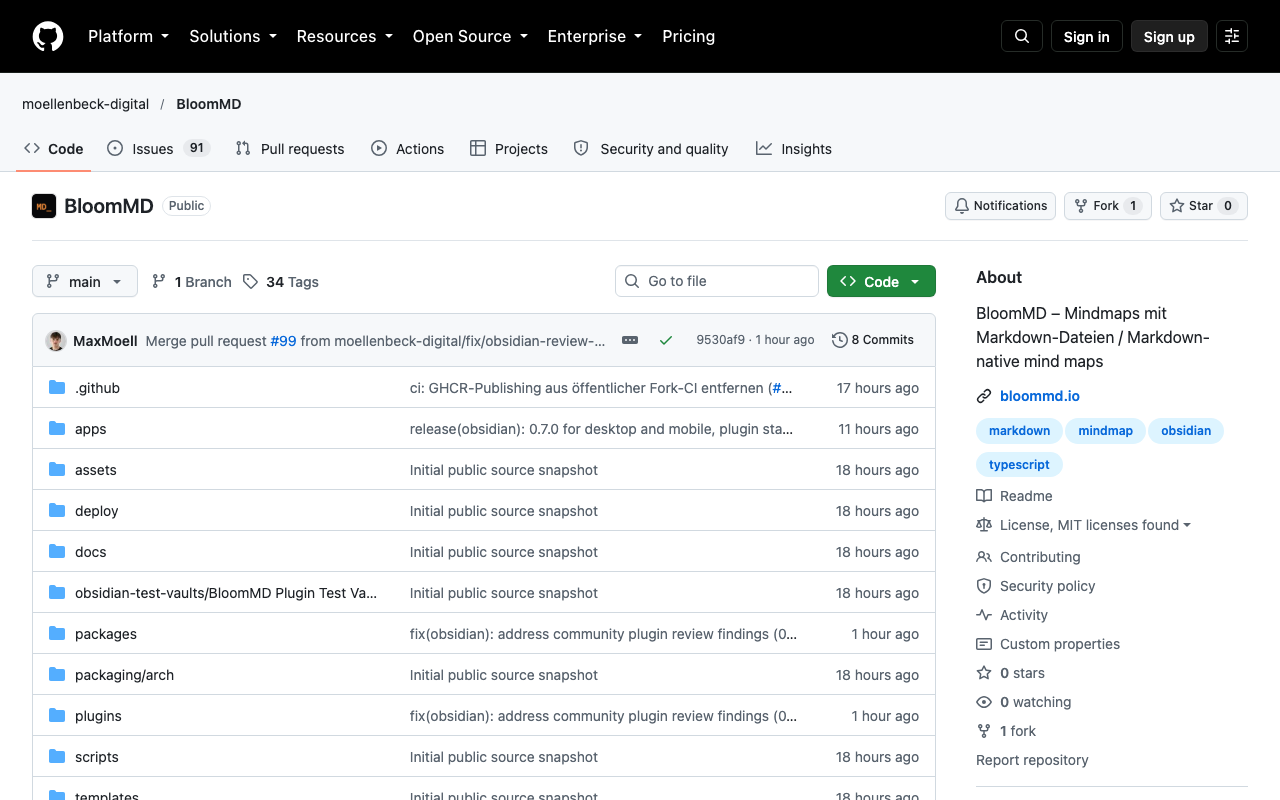The width and height of the screenshot is (1280, 800).
Task: Open the Actions tab
Action: [x=407, y=149]
